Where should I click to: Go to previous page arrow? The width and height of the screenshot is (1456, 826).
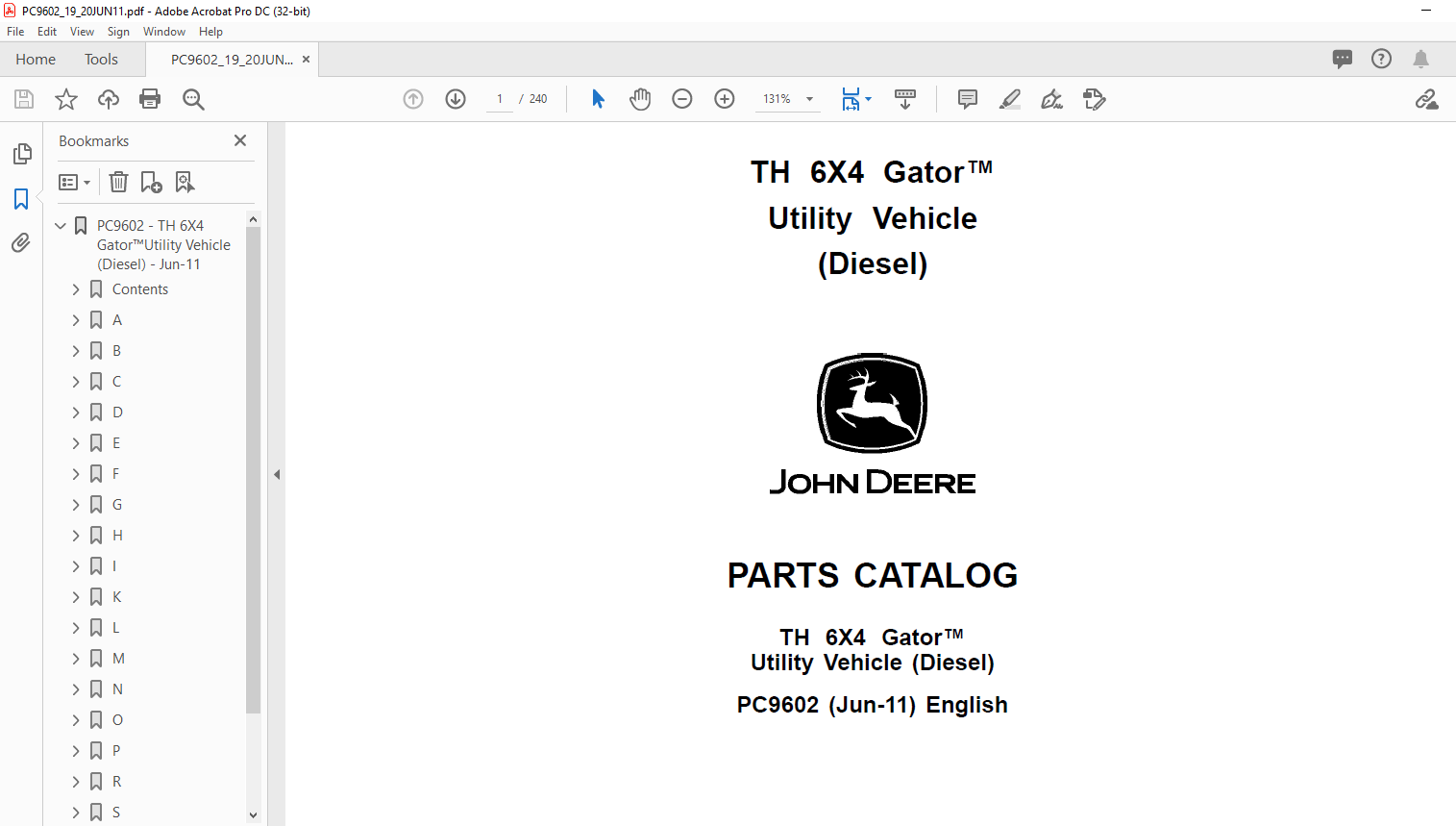(413, 99)
